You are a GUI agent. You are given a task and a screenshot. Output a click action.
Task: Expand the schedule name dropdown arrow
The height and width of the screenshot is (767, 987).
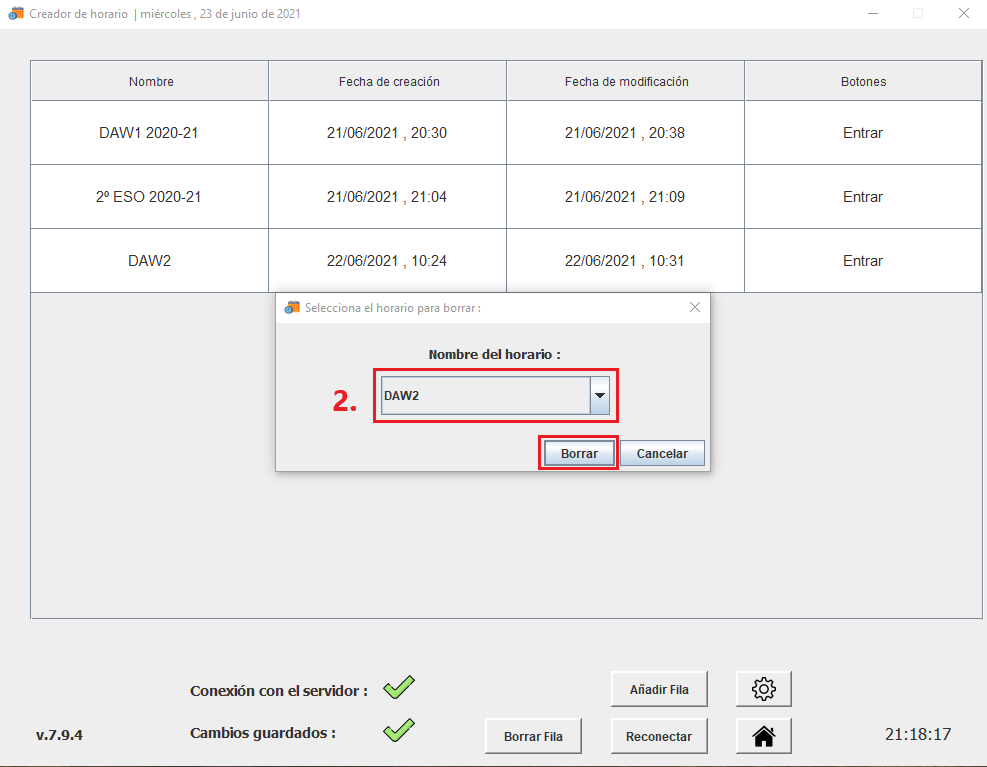point(599,396)
